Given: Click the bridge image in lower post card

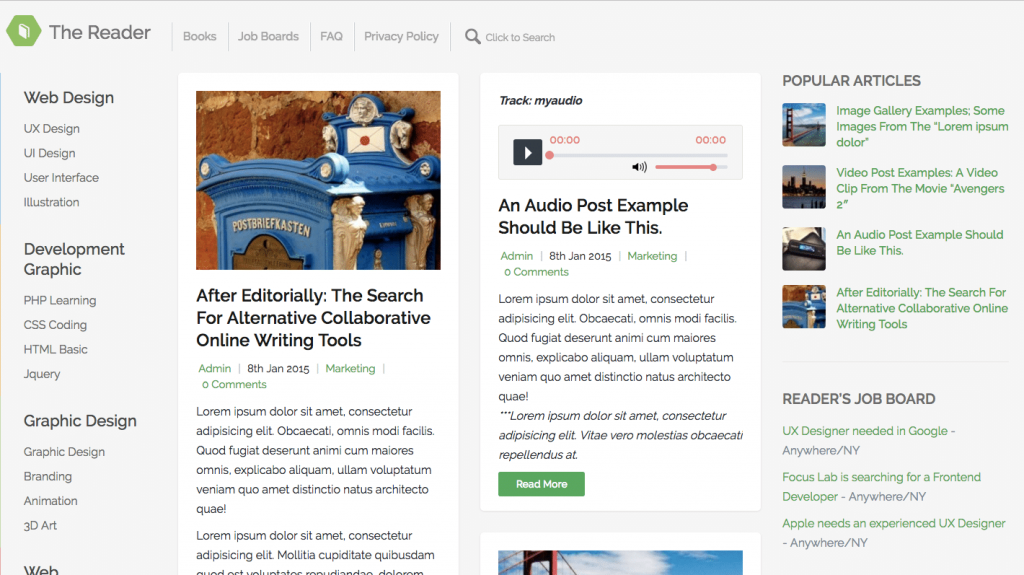Looking at the screenshot, I should (620, 563).
